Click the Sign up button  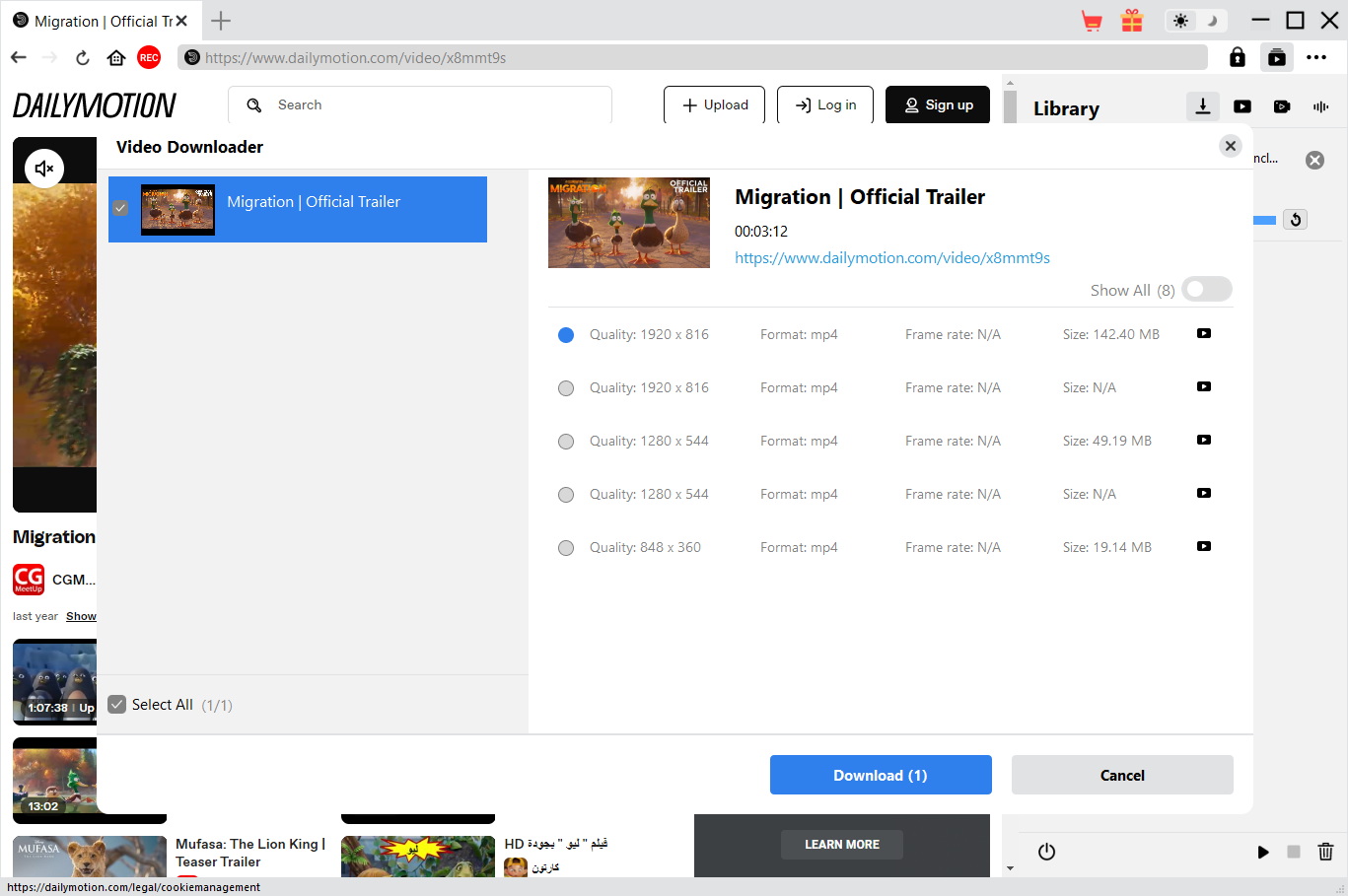(x=938, y=104)
